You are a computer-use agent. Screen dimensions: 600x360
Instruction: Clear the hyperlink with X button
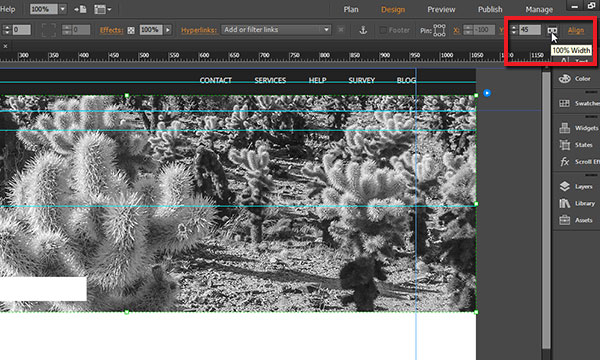click(x=341, y=30)
